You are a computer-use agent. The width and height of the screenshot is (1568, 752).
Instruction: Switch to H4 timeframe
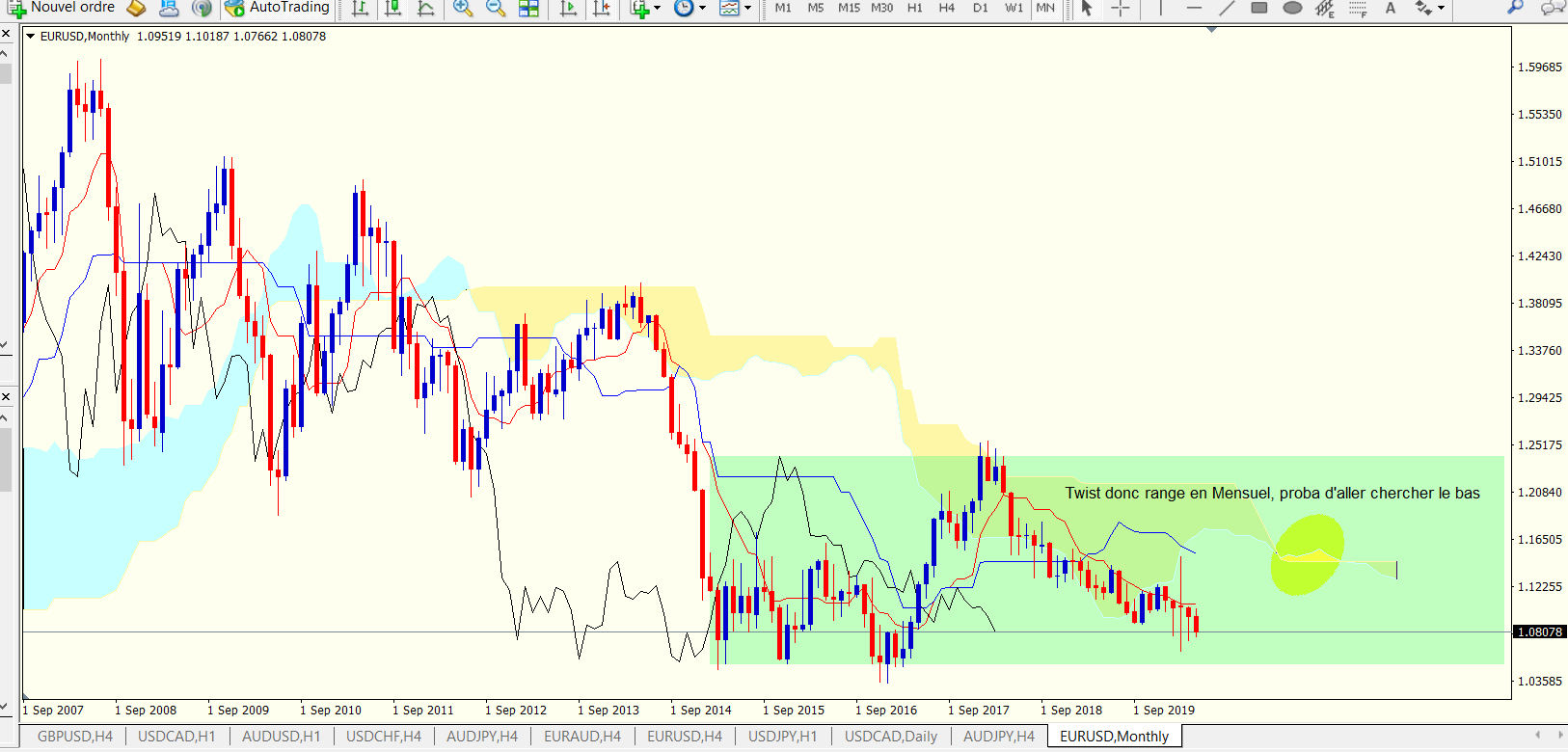(947, 8)
